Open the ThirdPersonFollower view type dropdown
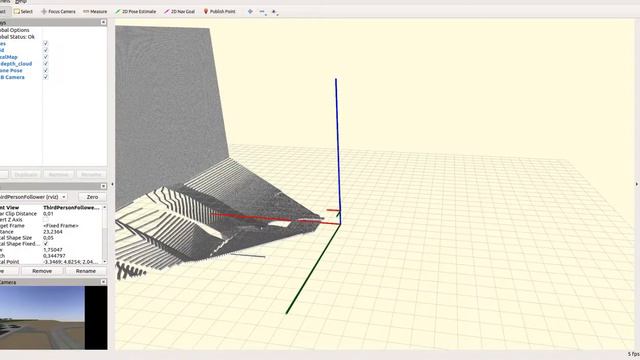This screenshot has height=360, width=640. 33,197
